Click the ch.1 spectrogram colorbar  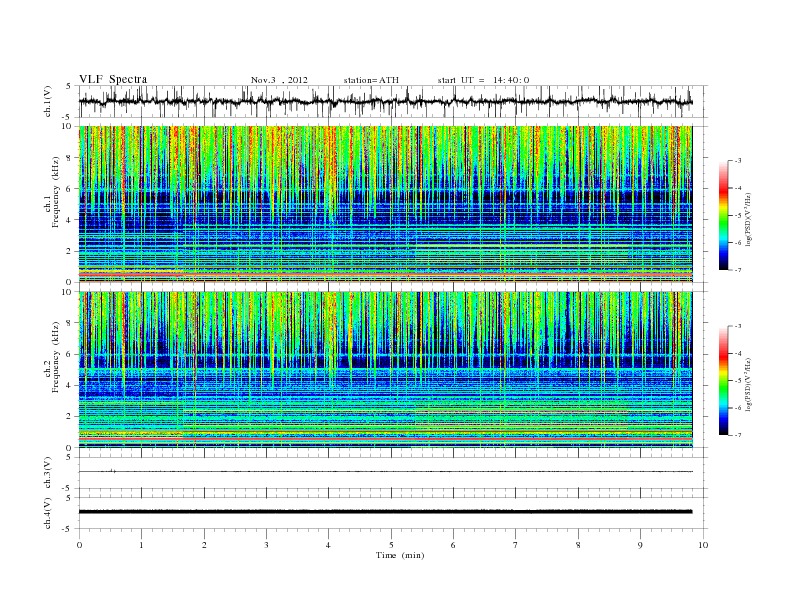[724, 215]
